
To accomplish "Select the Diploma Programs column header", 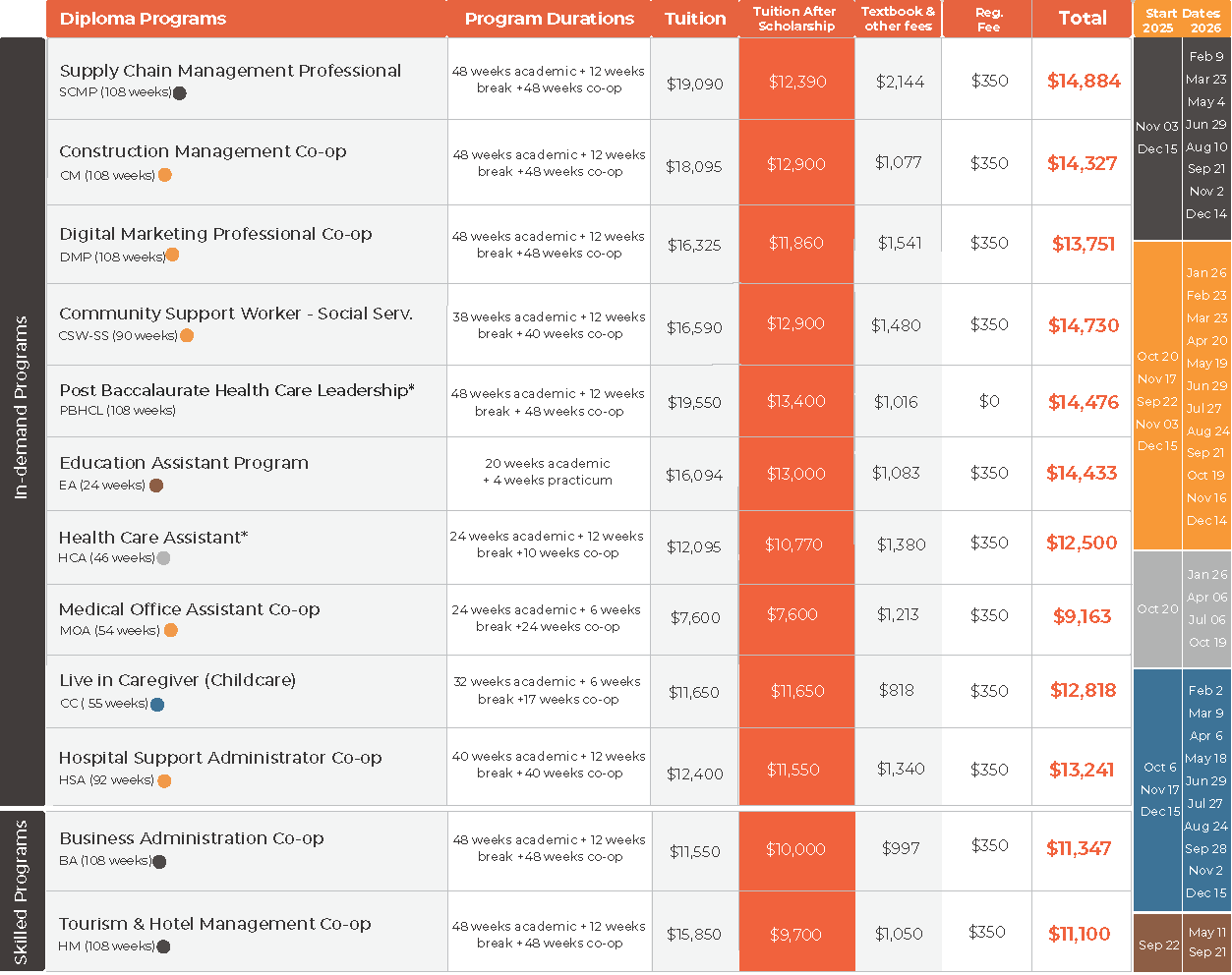I will coord(144,19).
